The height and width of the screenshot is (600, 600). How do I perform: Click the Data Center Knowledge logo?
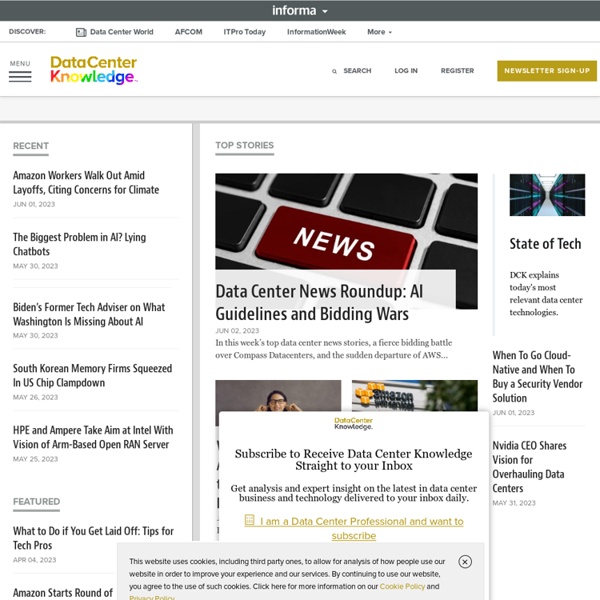click(94, 70)
